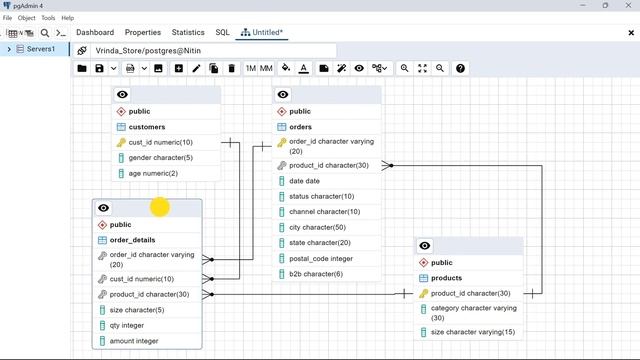Open the File menu

coord(7,18)
